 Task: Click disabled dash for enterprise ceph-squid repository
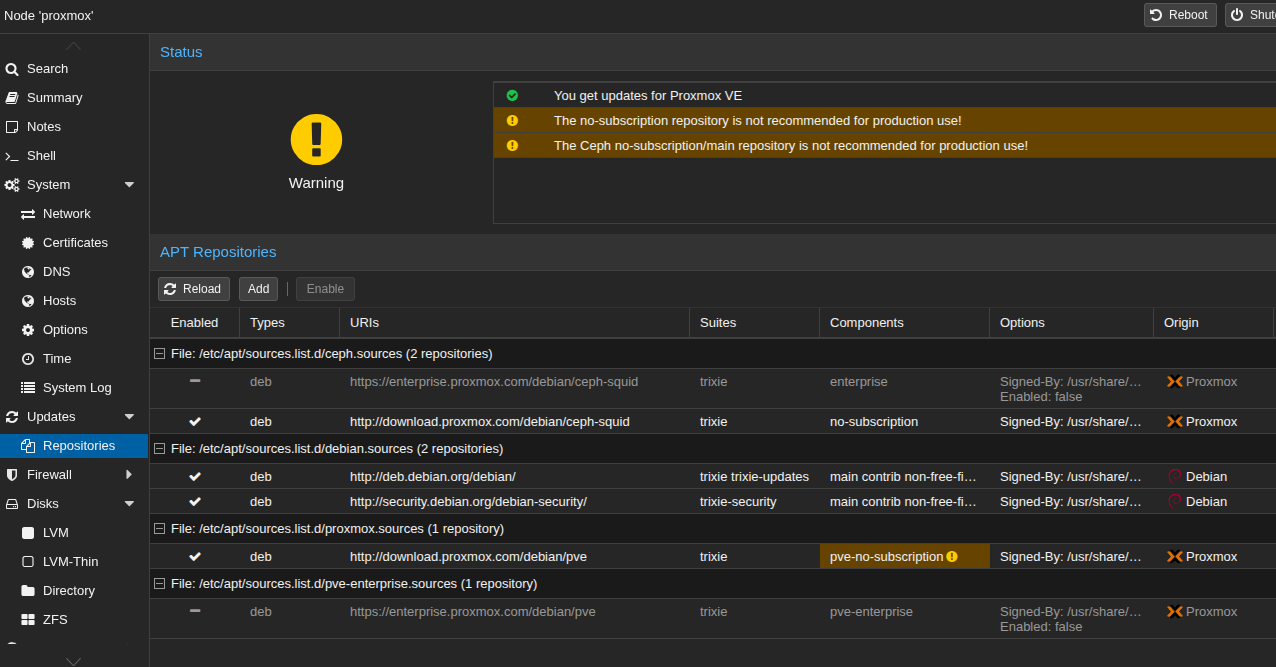195,381
